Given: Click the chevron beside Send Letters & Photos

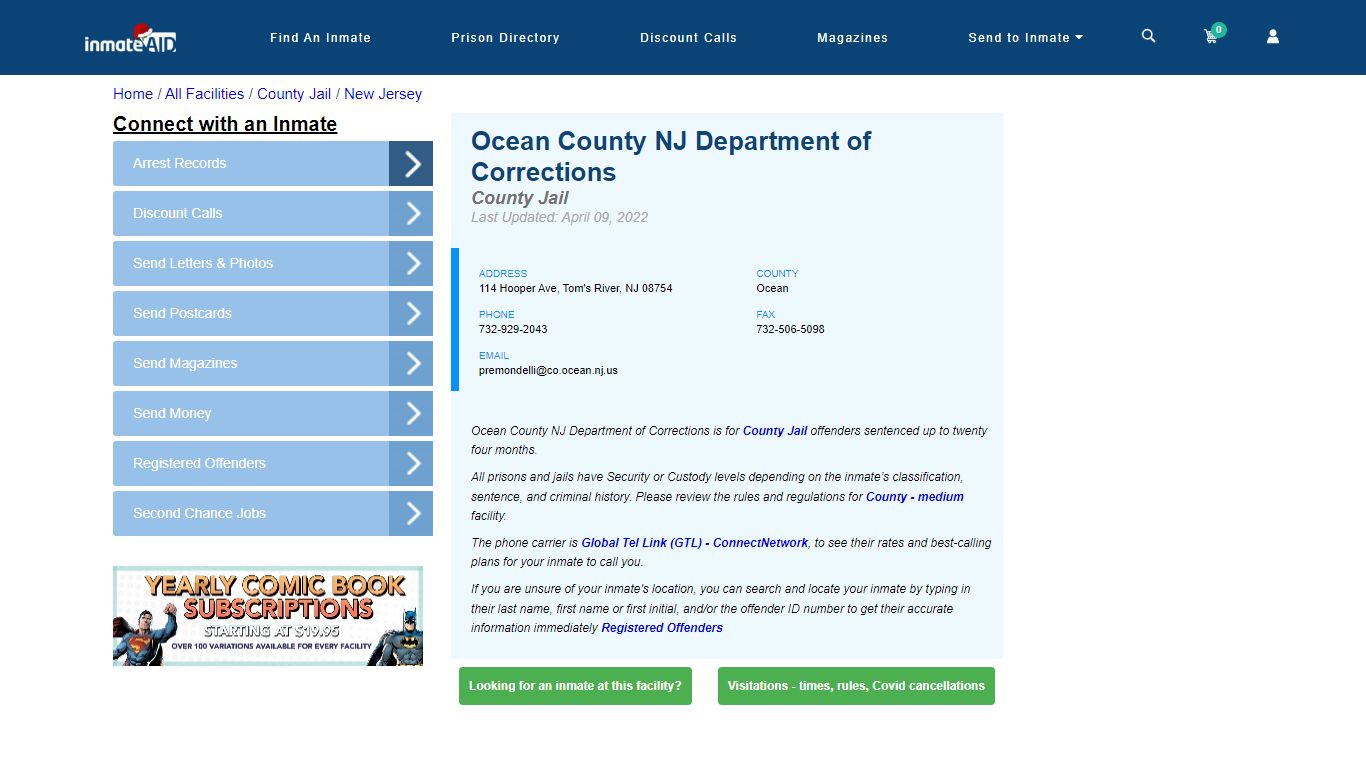Looking at the screenshot, I should 411,263.
